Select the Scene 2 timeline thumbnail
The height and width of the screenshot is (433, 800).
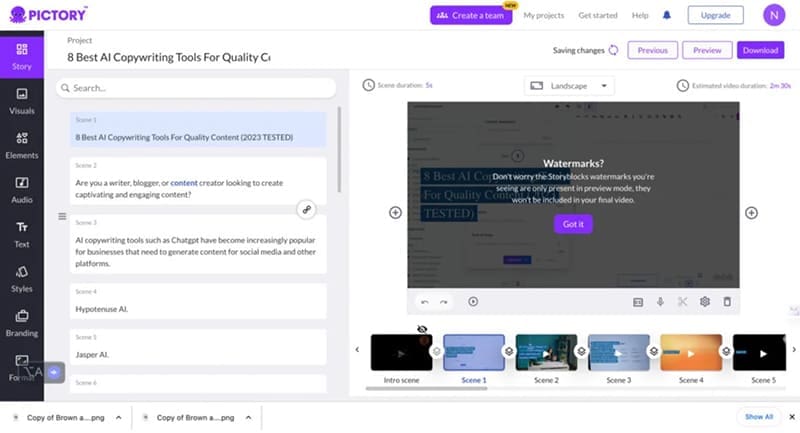[x=546, y=352]
